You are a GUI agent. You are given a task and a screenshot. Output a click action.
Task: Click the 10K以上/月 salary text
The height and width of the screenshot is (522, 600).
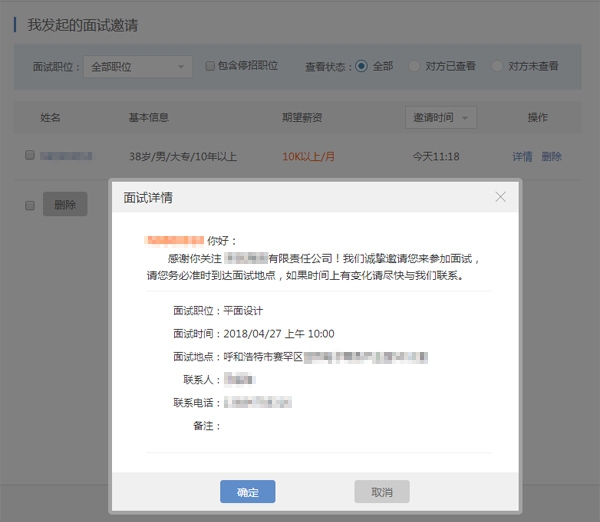pyautogui.click(x=308, y=157)
